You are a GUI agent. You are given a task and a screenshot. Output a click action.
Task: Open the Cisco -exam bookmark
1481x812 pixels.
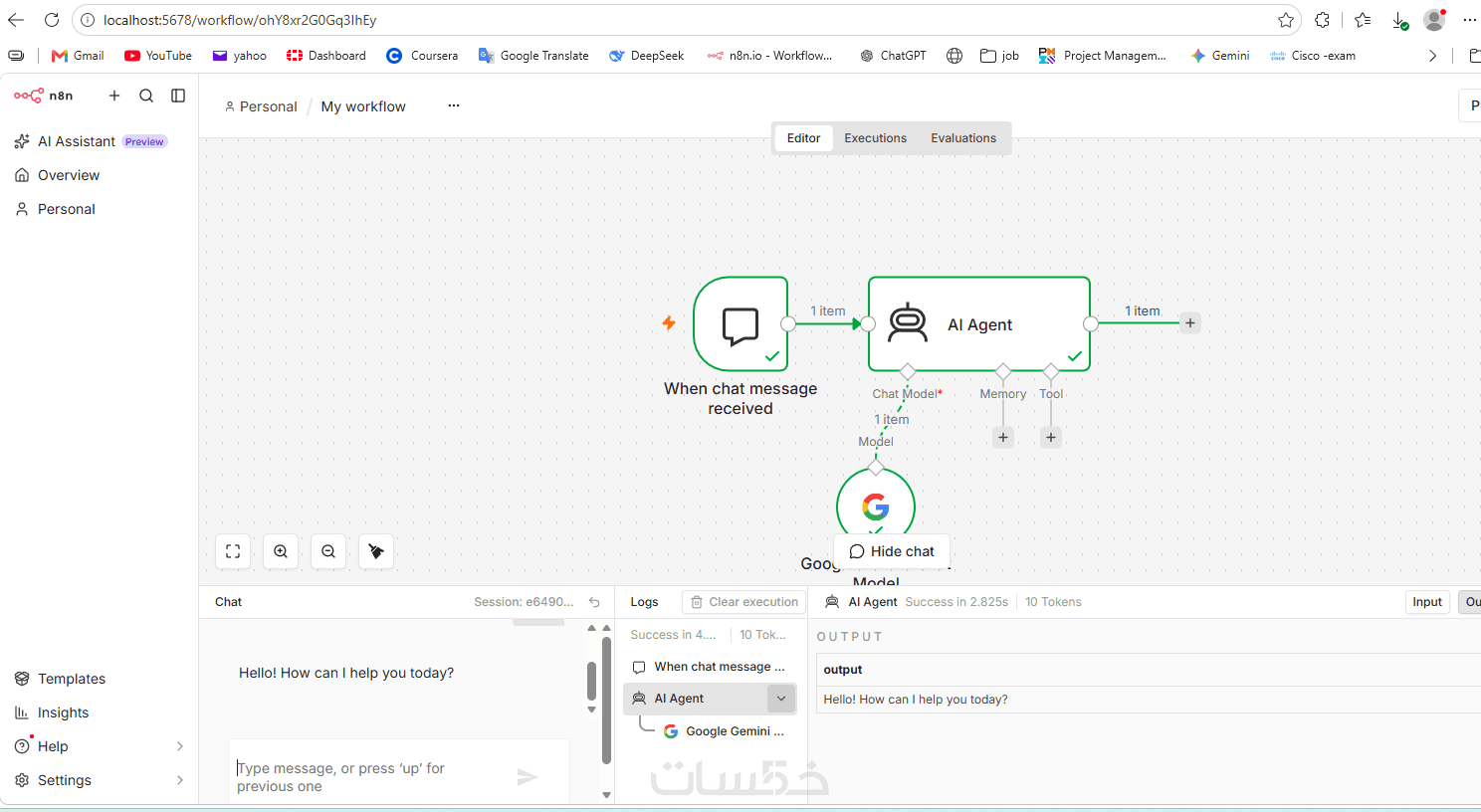(1313, 56)
